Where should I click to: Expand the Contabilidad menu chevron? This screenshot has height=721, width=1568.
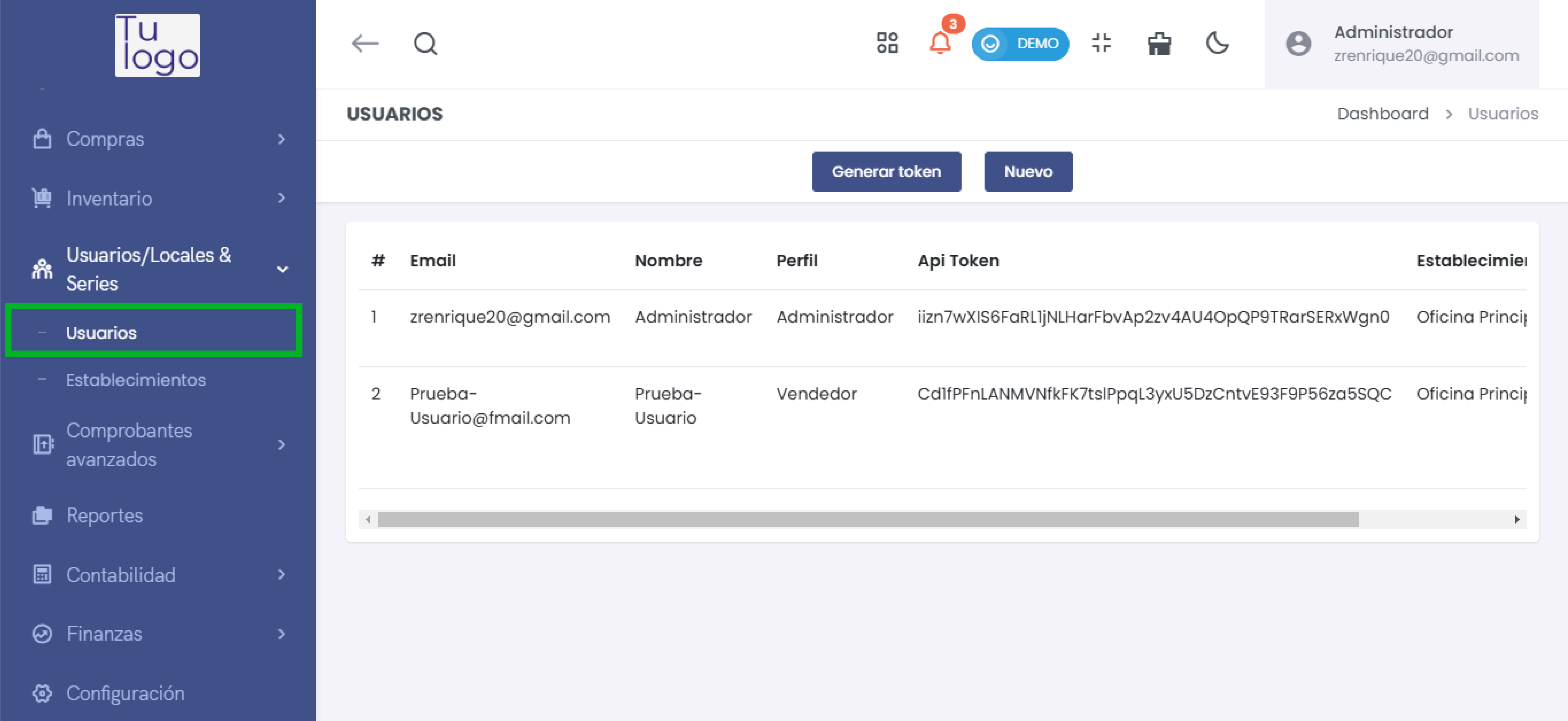pos(281,574)
